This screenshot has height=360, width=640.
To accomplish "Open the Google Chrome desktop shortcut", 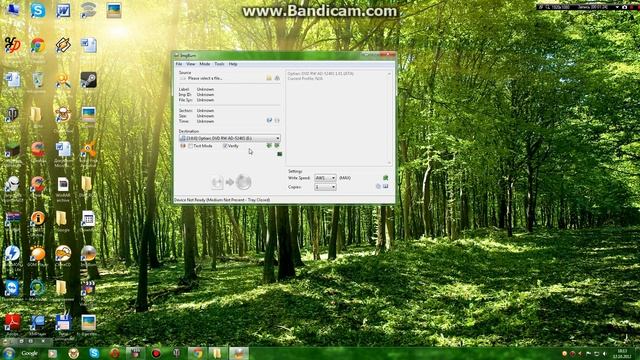I will click(38, 46).
